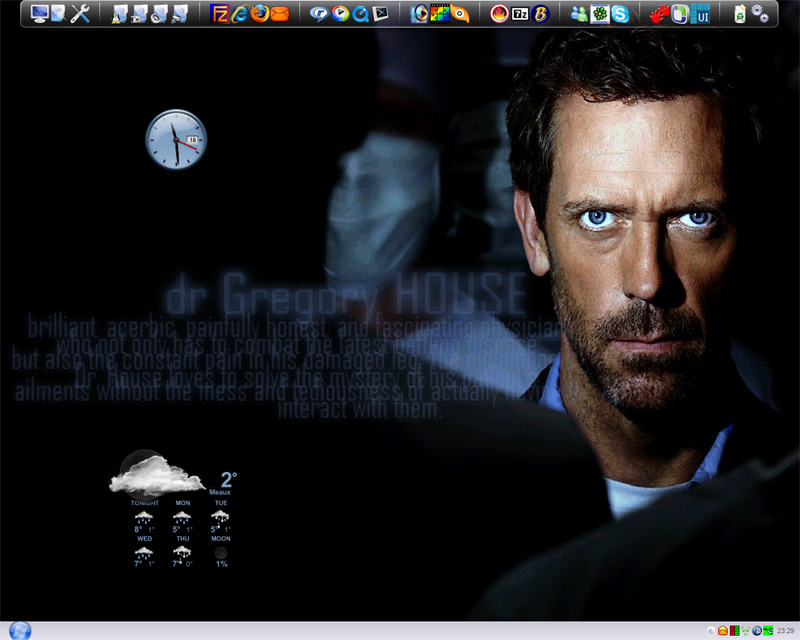Launch Windows Media Player from the dock
This screenshot has height=640, width=800.
coord(340,14)
